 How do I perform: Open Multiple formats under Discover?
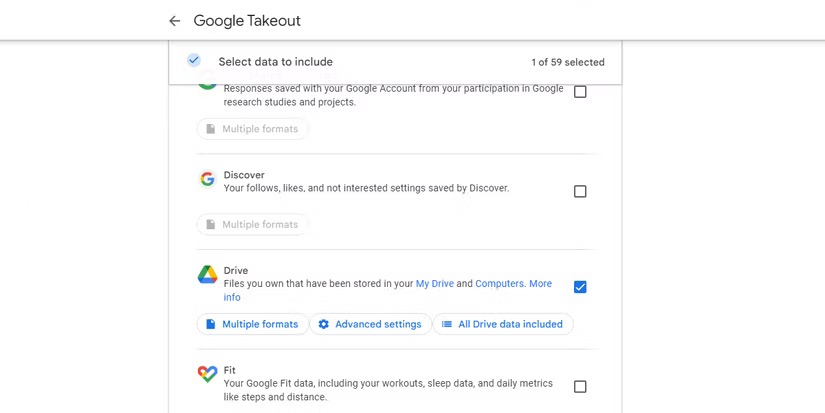click(x=253, y=225)
